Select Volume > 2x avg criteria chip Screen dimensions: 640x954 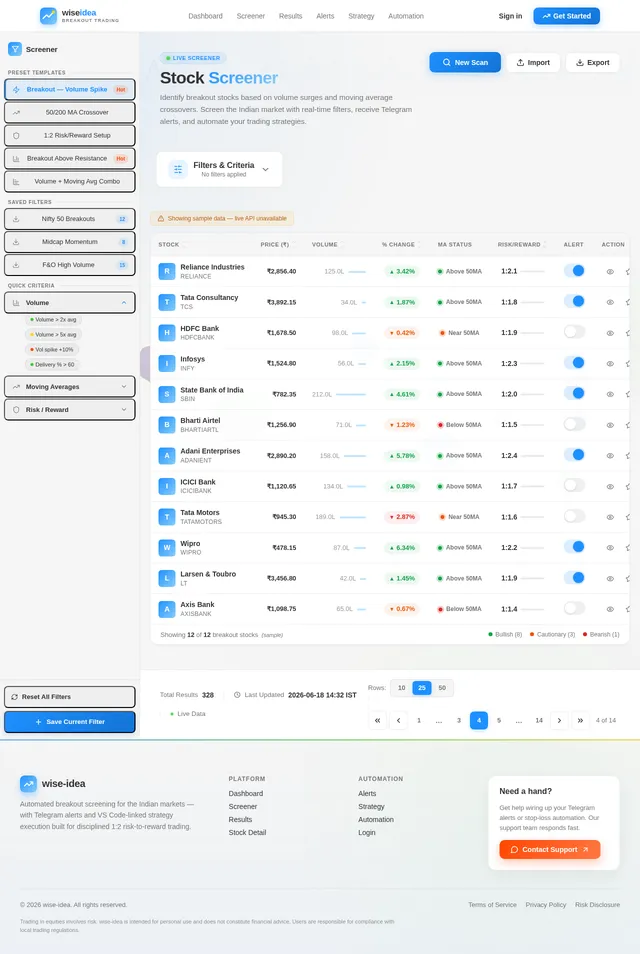tap(54, 319)
